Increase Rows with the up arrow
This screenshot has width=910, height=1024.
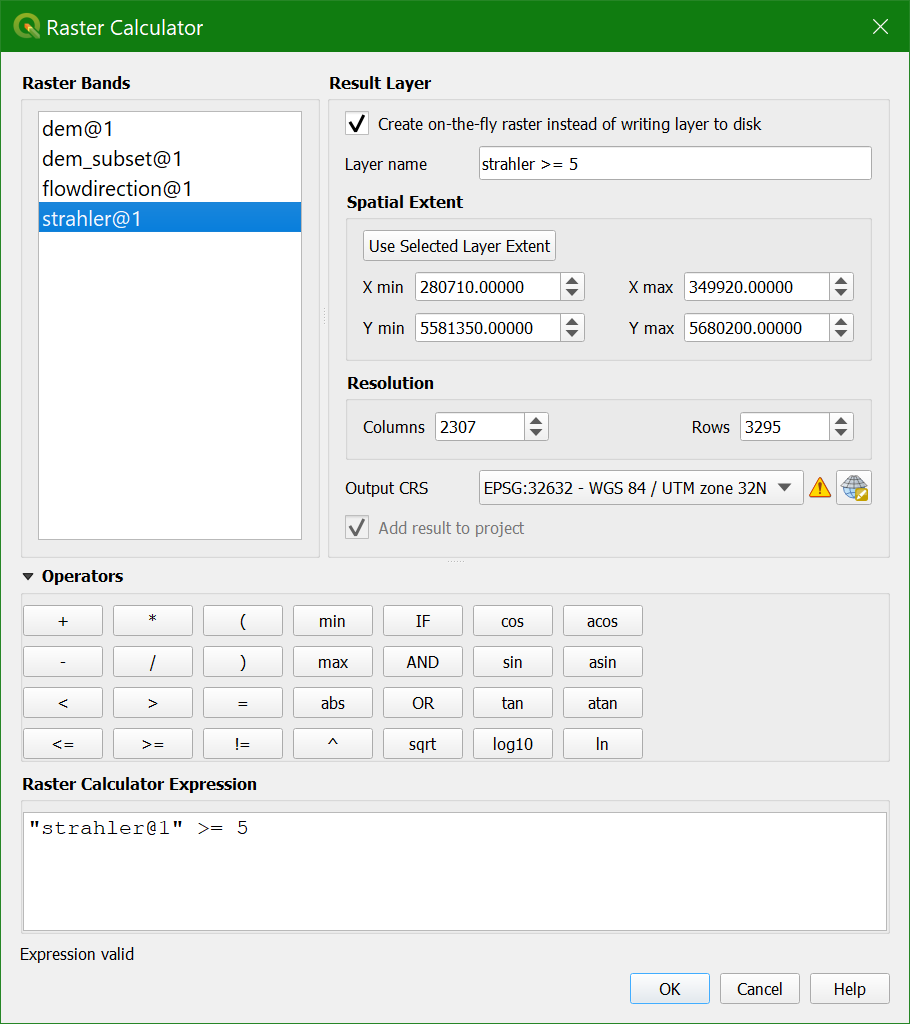pyautogui.click(x=841, y=421)
